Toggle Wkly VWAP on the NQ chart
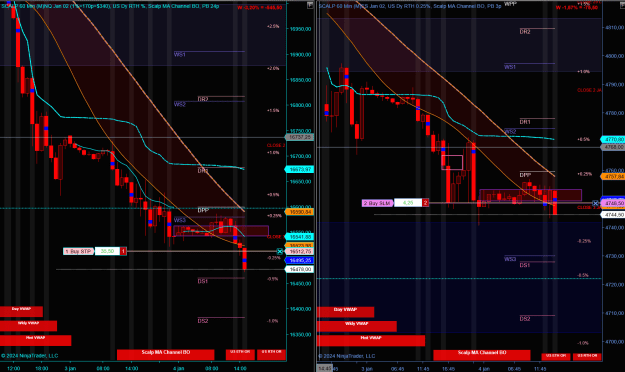The width and height of the screenshot is (625, 372). [x=28, y=326]
